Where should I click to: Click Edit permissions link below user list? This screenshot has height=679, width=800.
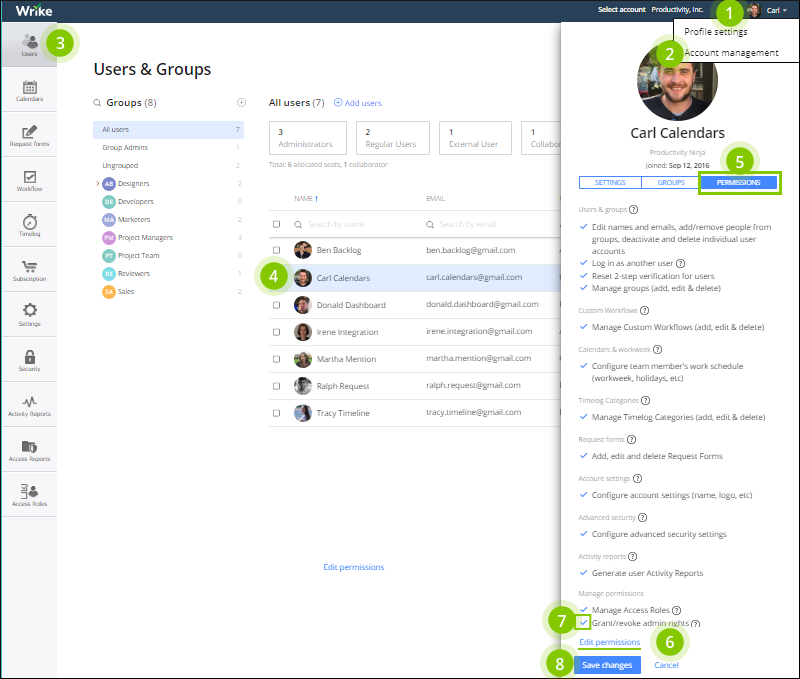(x=354, y=567)
